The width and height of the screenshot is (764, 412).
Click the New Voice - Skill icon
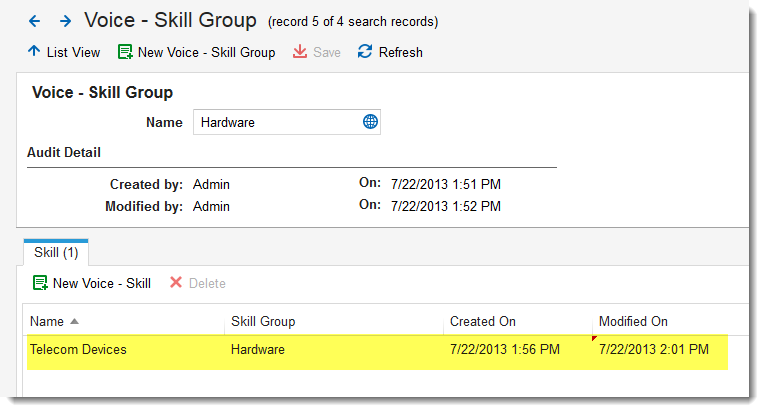point(40,283)
